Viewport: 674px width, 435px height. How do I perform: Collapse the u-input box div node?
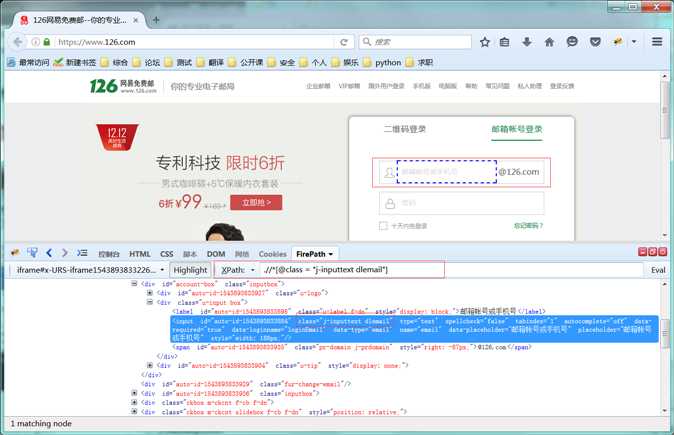(x=150, y=302)
